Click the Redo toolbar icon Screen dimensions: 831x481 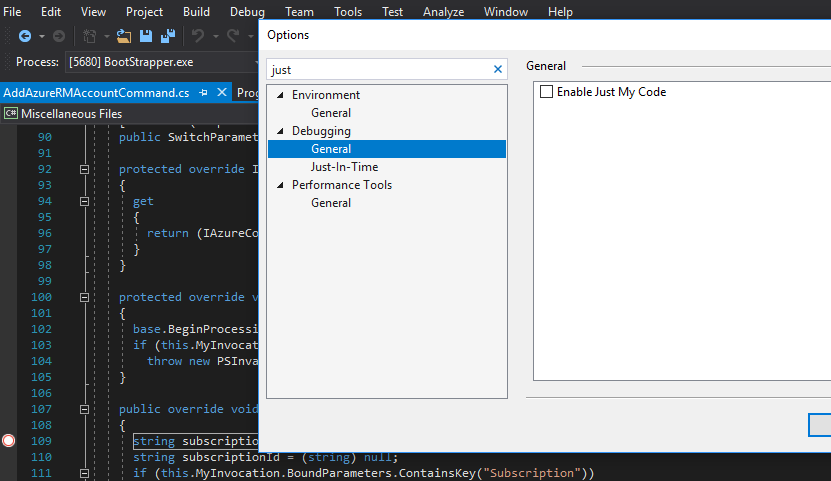233,36
